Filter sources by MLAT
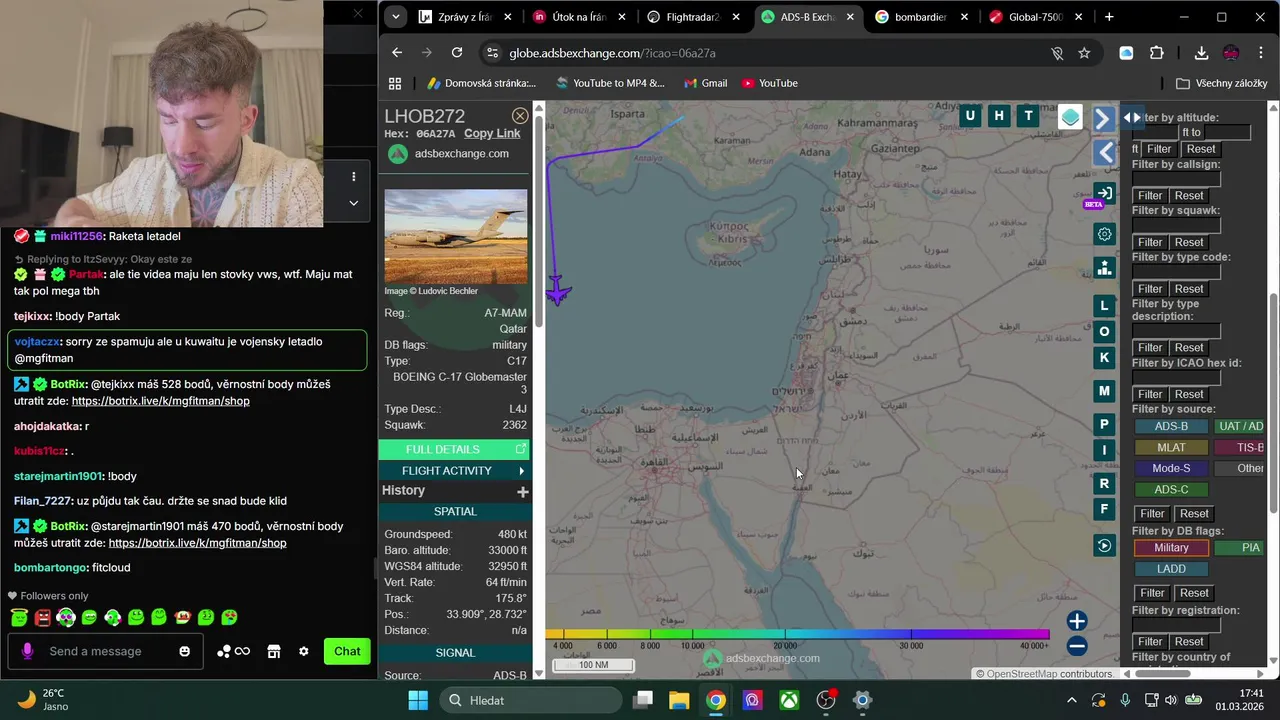 click(x=1171, y=447)
